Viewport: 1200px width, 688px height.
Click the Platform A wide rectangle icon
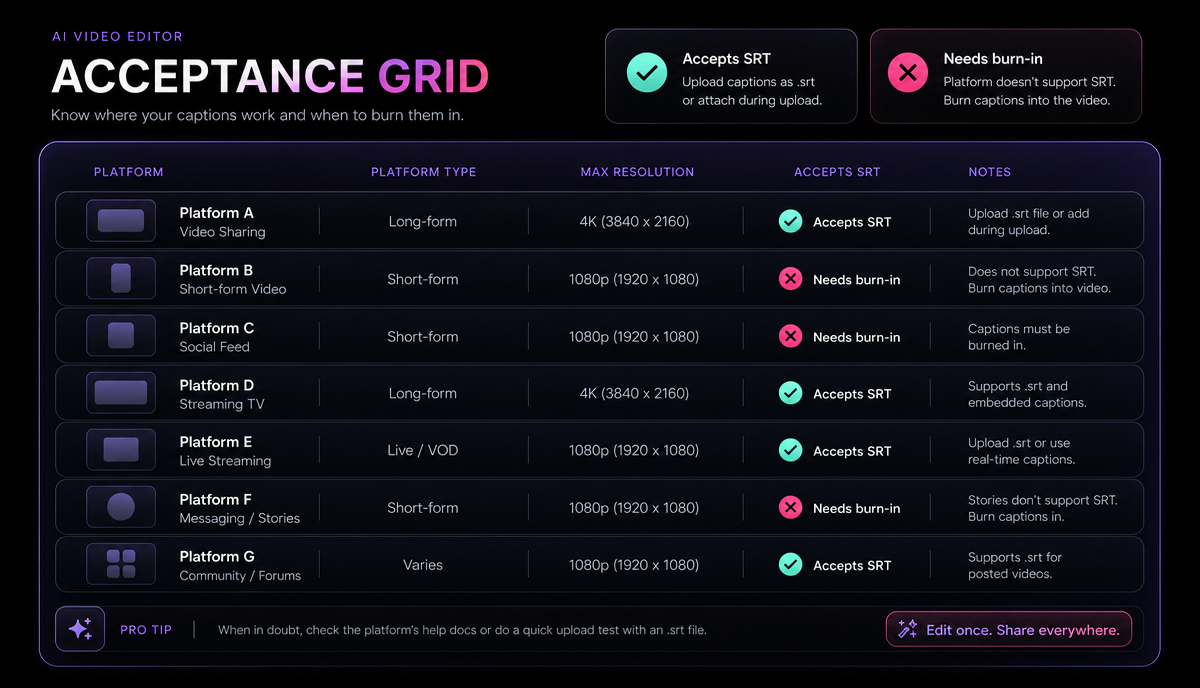(x=121, y=221)
